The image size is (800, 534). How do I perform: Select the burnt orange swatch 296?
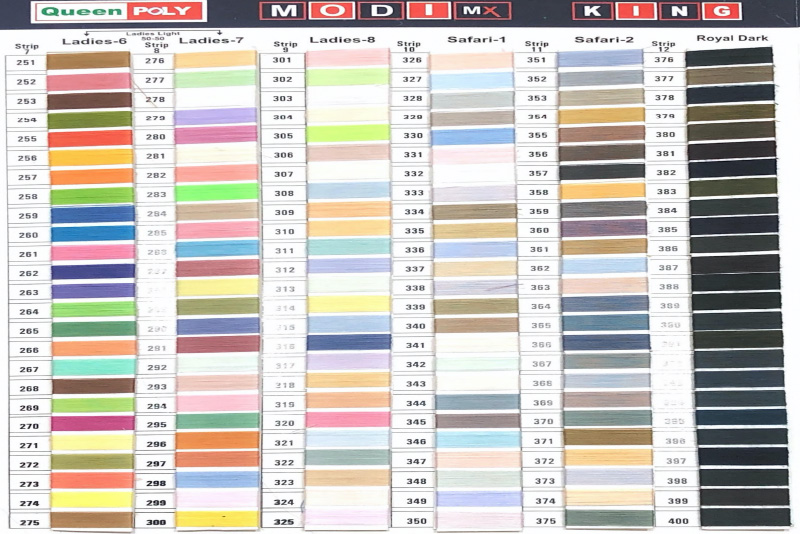click(218, 441)
